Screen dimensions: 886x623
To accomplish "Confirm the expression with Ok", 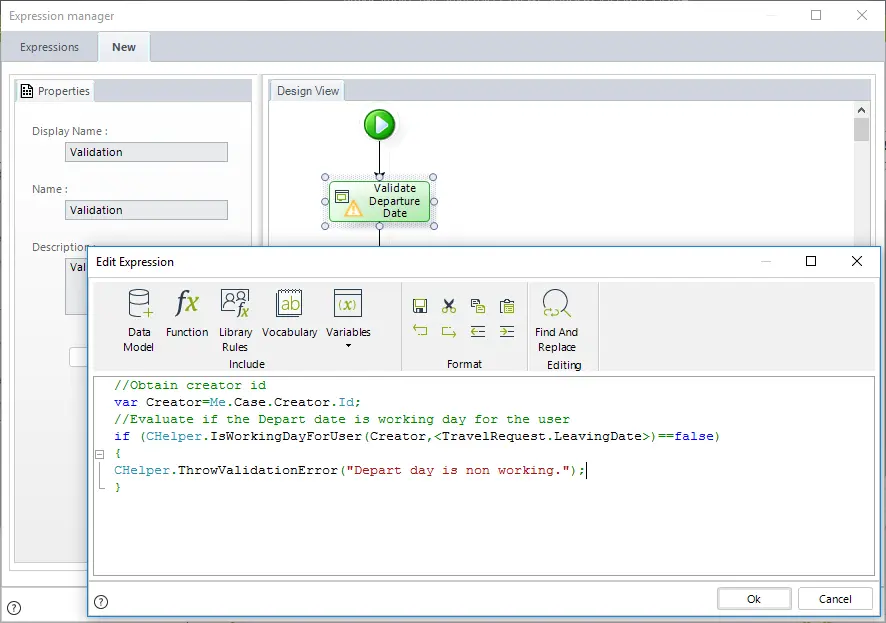I will [754, 599].
